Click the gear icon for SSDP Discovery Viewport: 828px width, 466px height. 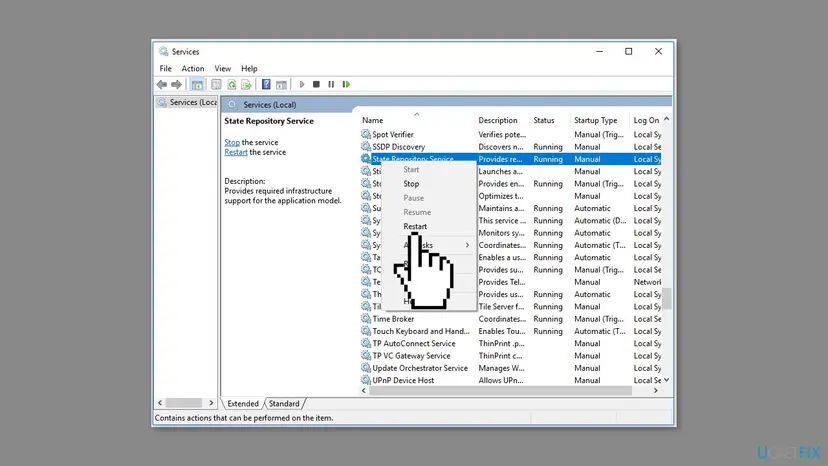365,147
